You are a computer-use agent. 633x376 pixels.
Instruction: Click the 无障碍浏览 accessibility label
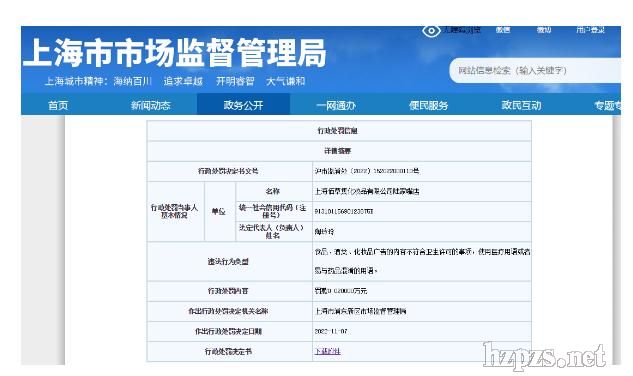pyautogui.click(x=462, y=29)
